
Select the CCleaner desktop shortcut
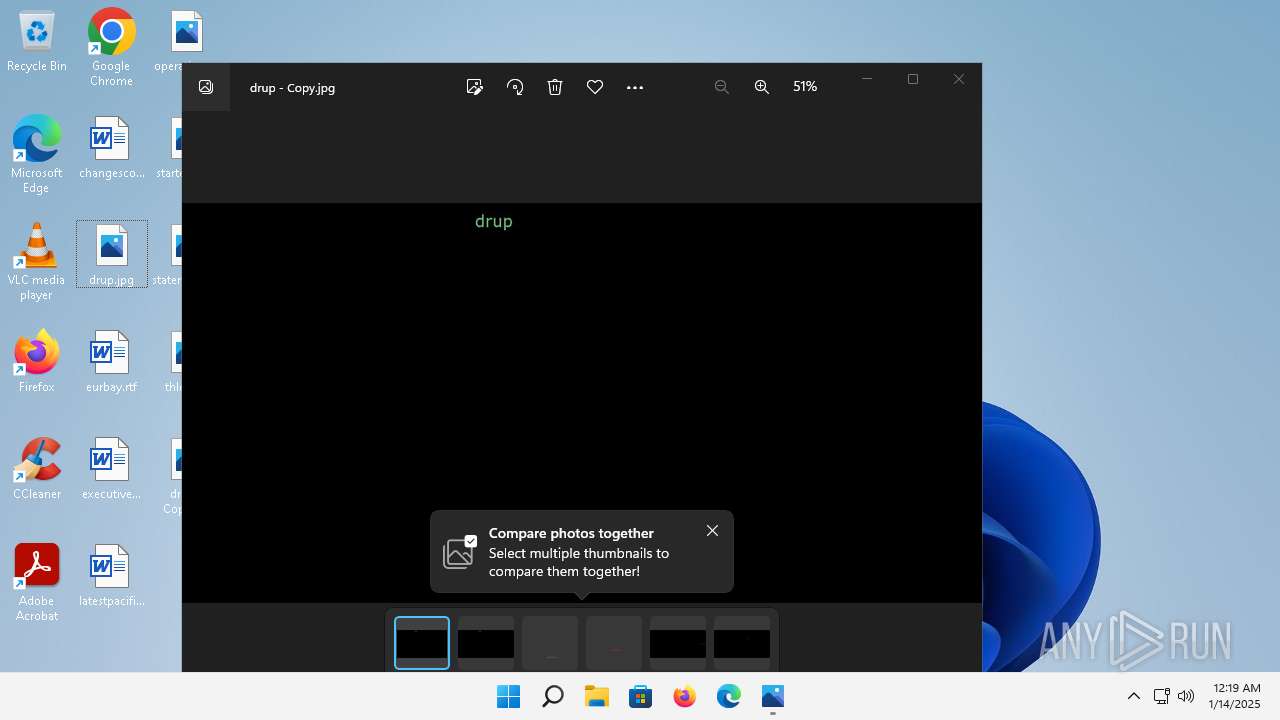tap(37, 468)
